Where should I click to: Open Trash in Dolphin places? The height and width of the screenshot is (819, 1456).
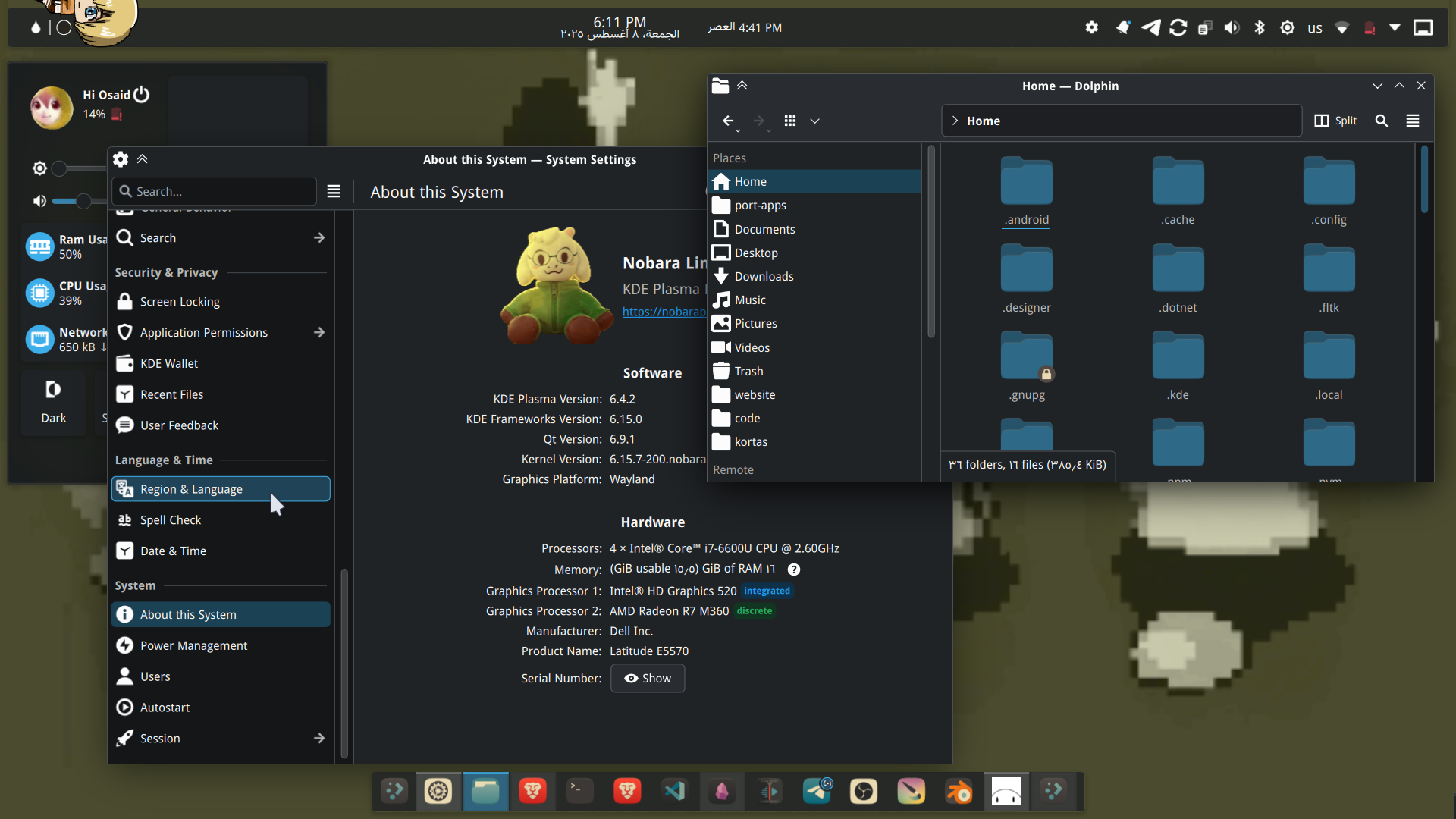coord(815,372)
